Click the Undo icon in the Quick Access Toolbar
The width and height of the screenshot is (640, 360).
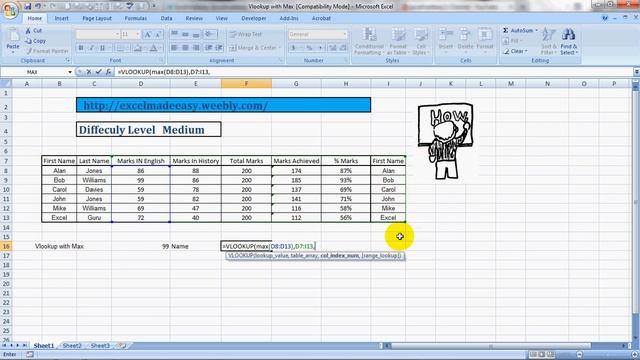(38, 6)
